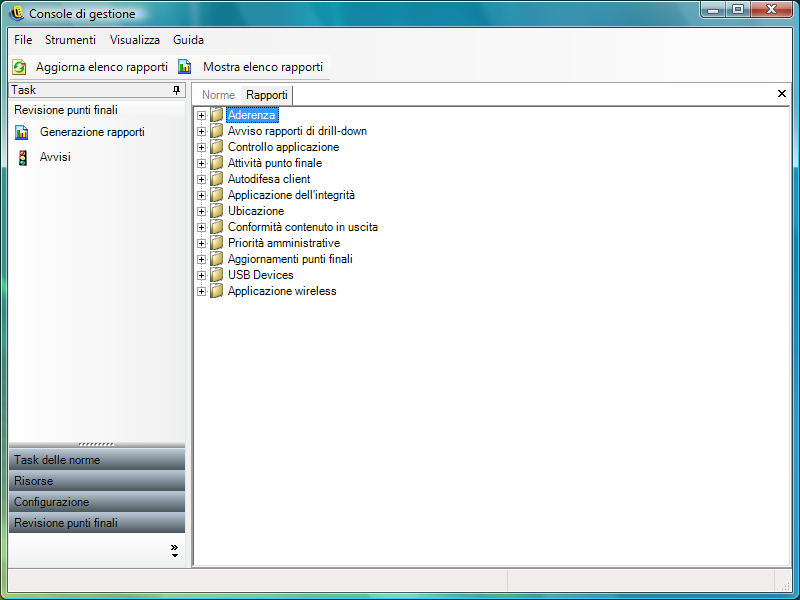Viewport: 800px width, 600px height.
Task: Click the Applicazione wireless folder icon
Action: 217,291
